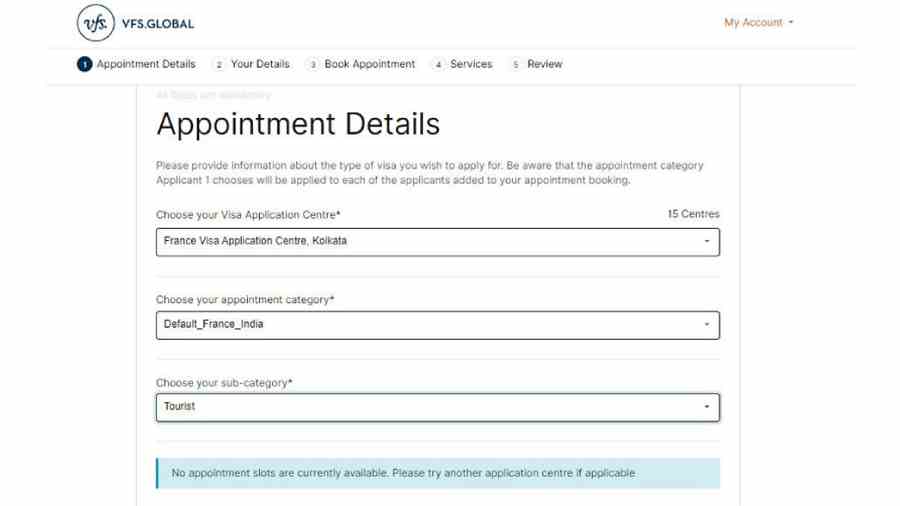Image resolution: width=900 pixels, height=506 pixels.
Task: Select step 4 number icon
Action: (438, 64)
